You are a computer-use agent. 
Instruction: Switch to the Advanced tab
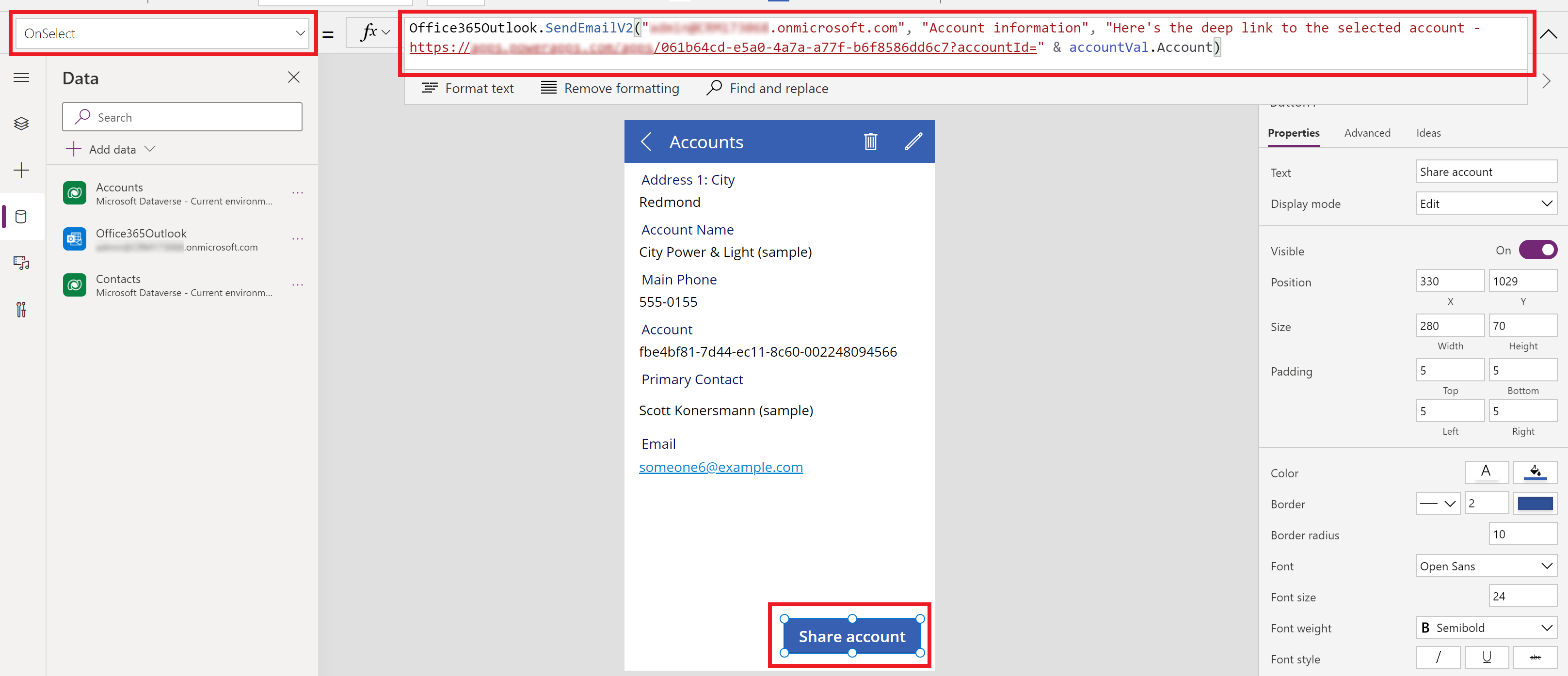click(x=1367, y=133)
